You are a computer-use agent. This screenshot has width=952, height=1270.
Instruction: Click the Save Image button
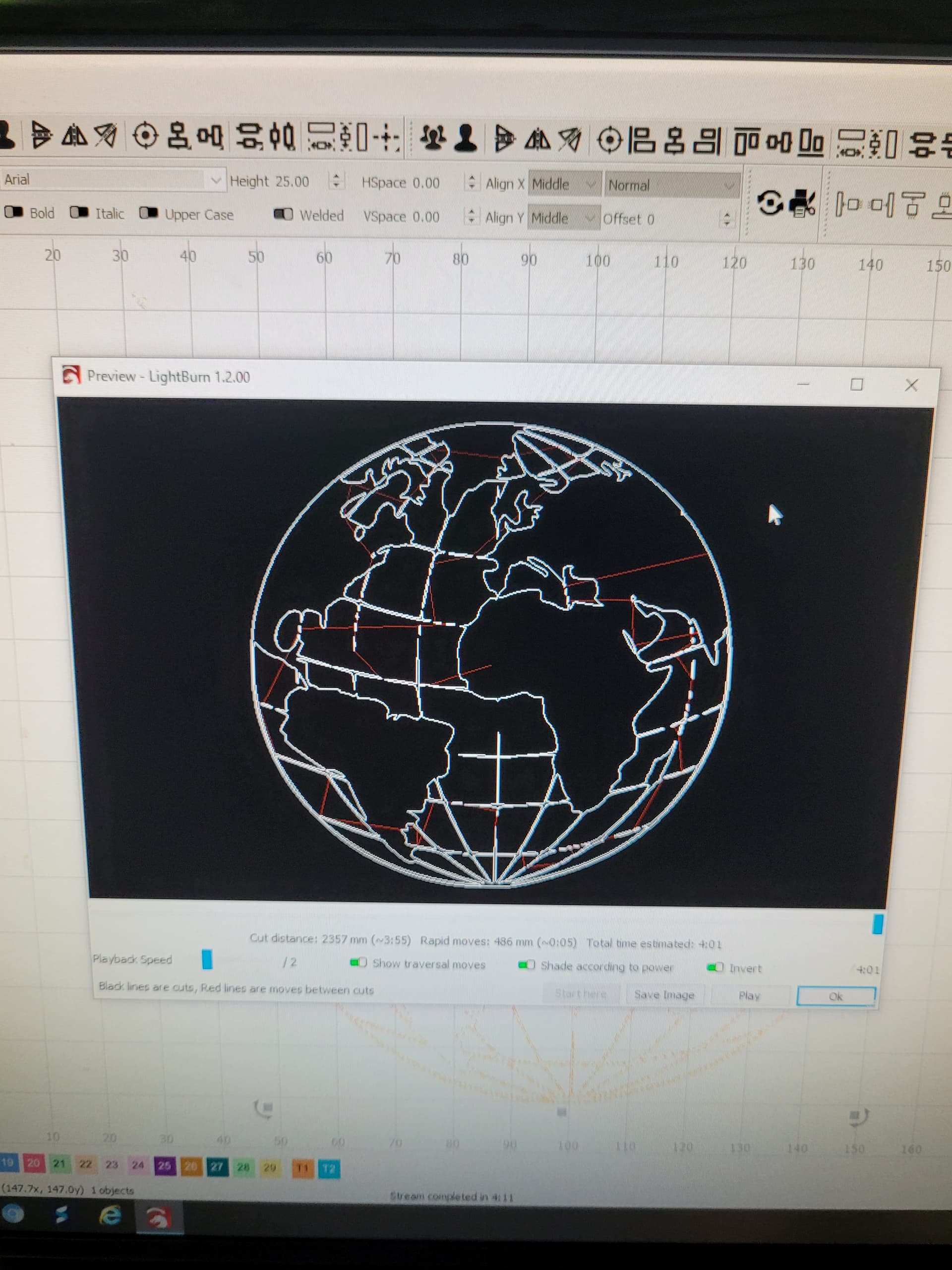click(664, 994)
